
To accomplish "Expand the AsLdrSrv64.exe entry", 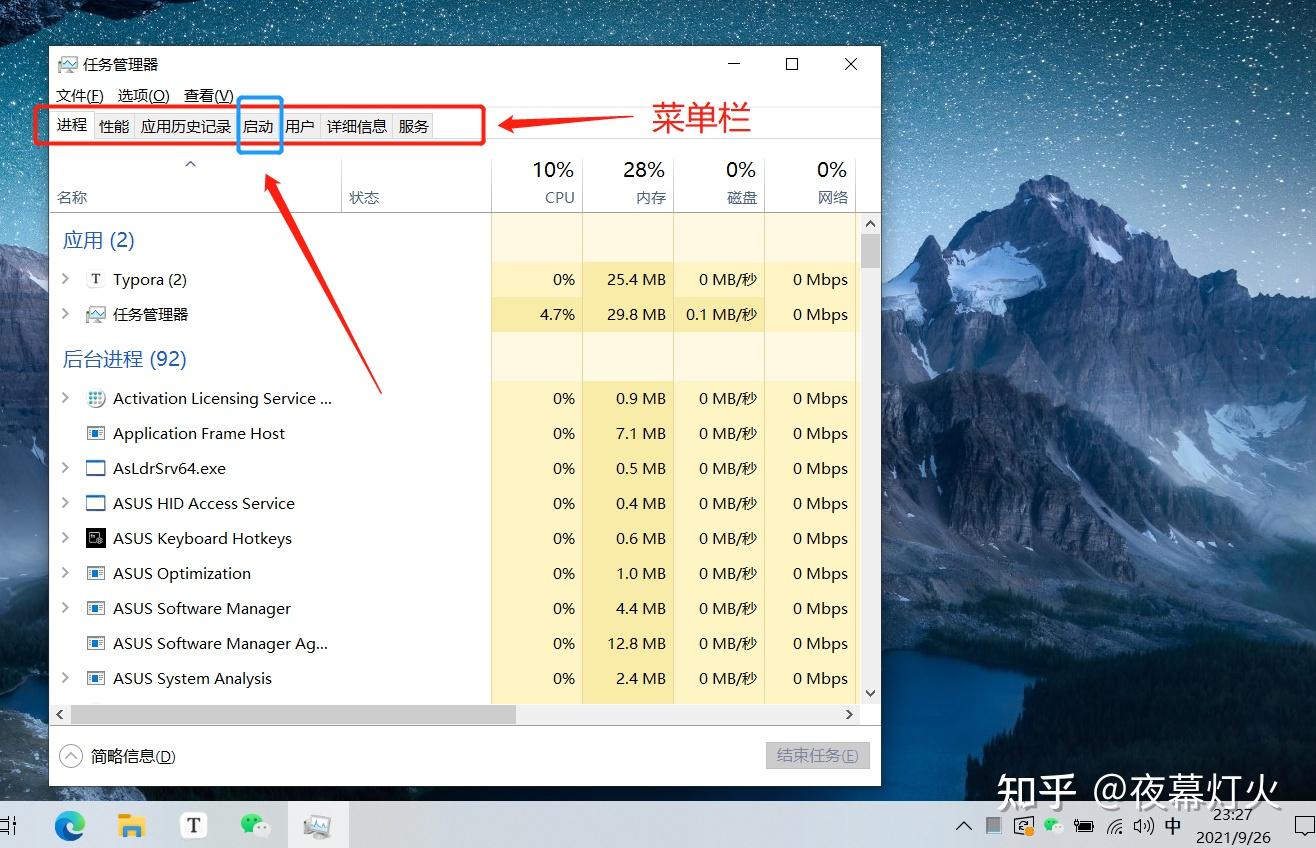I will pos(66,468).
